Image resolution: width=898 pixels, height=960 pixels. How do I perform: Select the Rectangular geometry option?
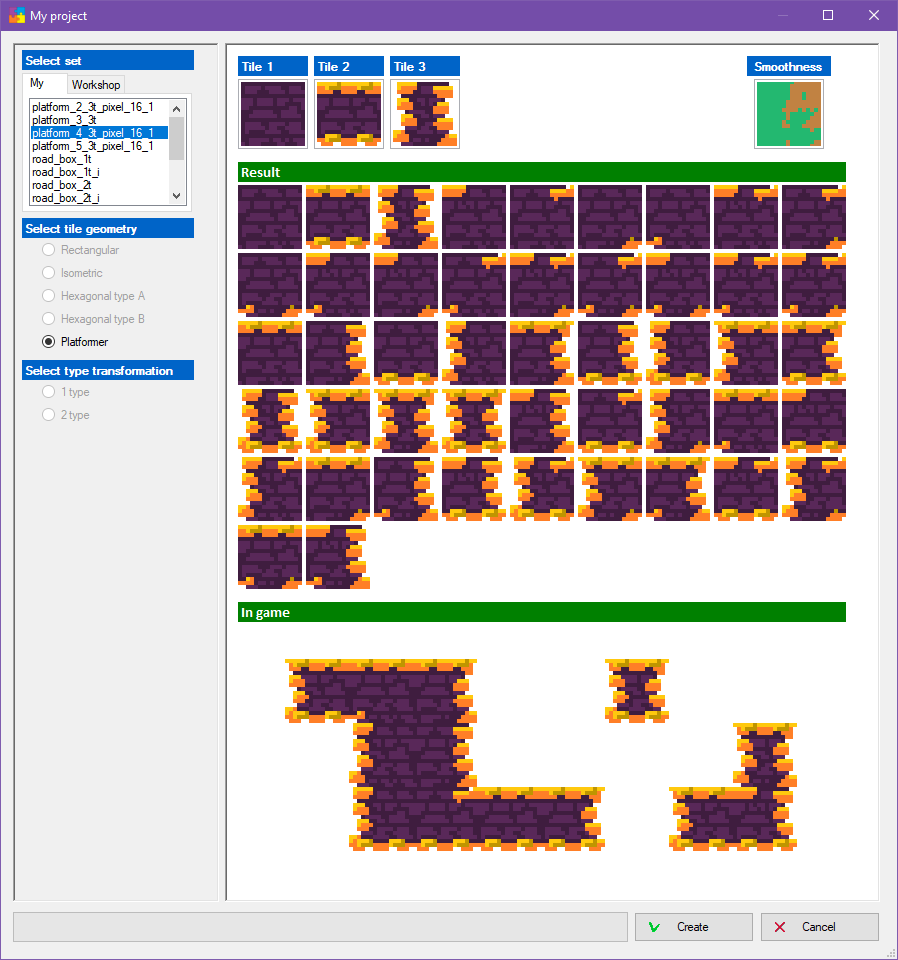[48, 250]
